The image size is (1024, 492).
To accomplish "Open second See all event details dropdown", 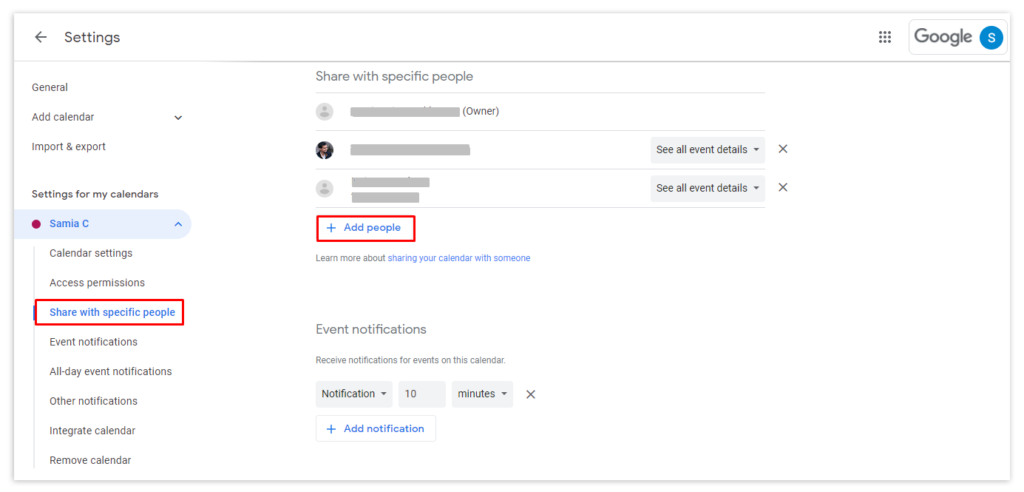I will click(x=707, y=188).
